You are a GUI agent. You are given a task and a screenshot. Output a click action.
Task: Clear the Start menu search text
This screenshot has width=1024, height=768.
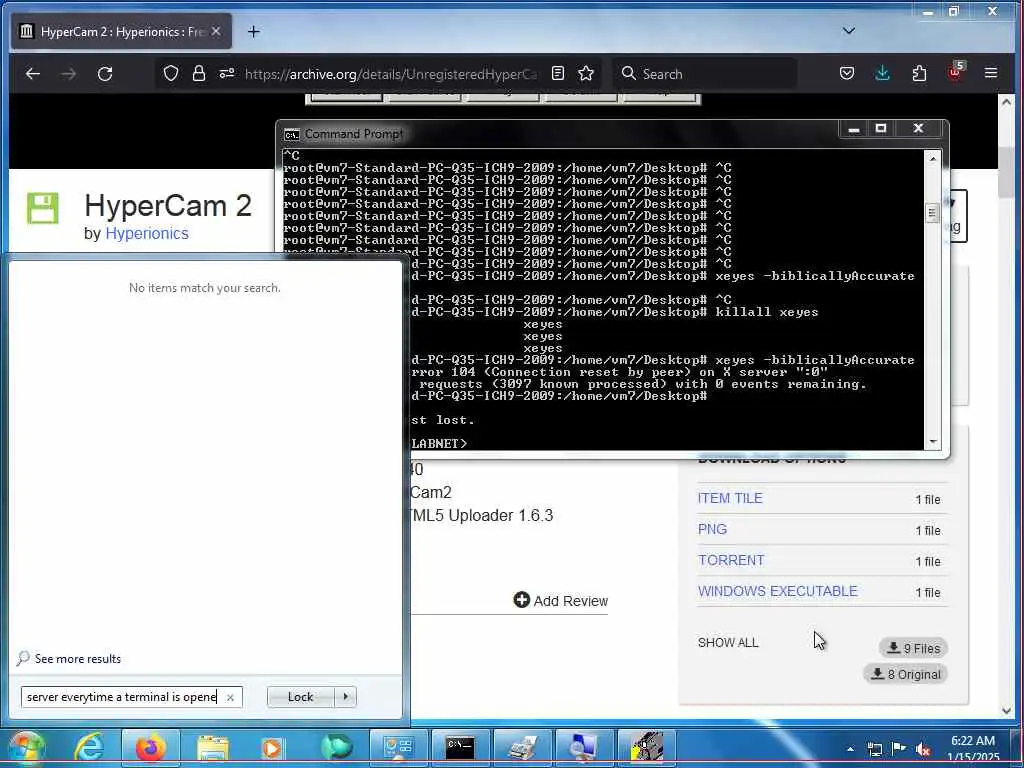230,697
